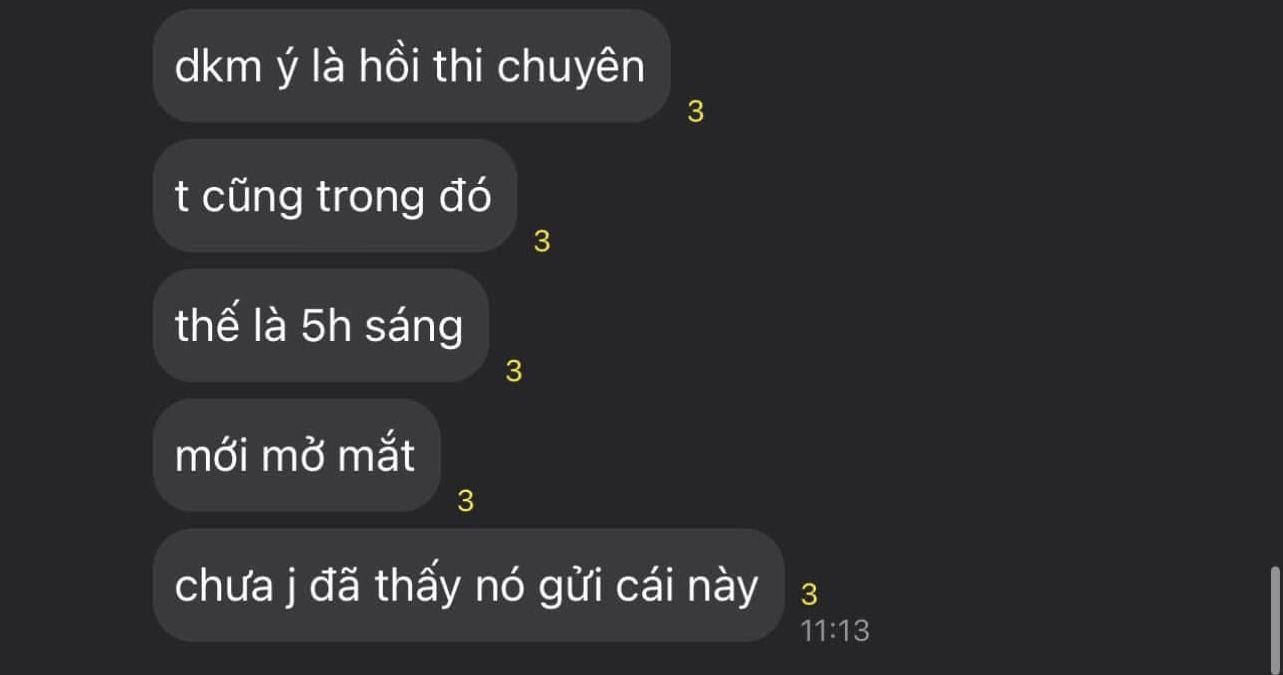The image size is (1283, 675).
Task: Click the yellow 3 beside 'mới mở mắt'
Action: (465, 502)
